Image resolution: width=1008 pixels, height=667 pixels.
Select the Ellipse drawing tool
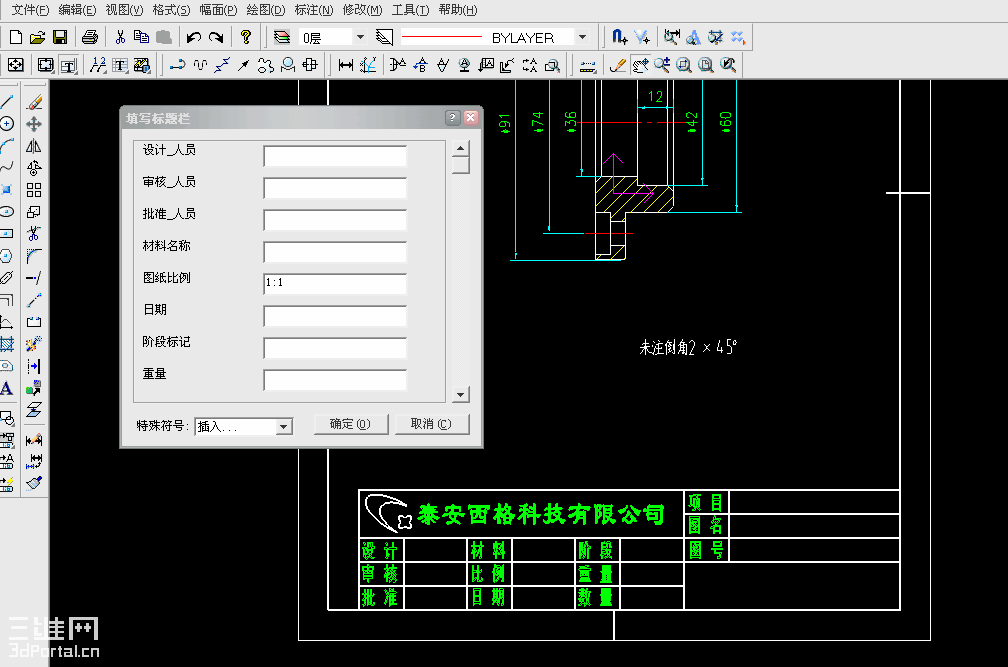pos(6,211)
